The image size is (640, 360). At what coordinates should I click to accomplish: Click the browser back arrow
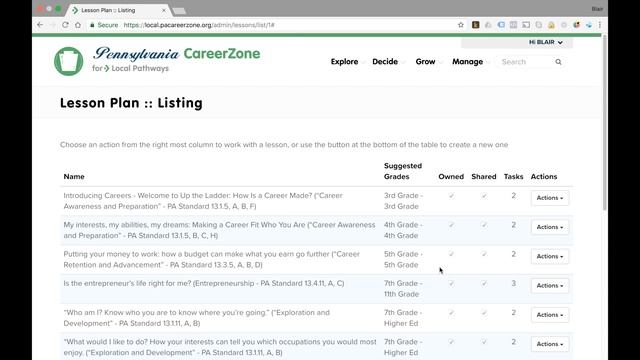click(40, 25)
